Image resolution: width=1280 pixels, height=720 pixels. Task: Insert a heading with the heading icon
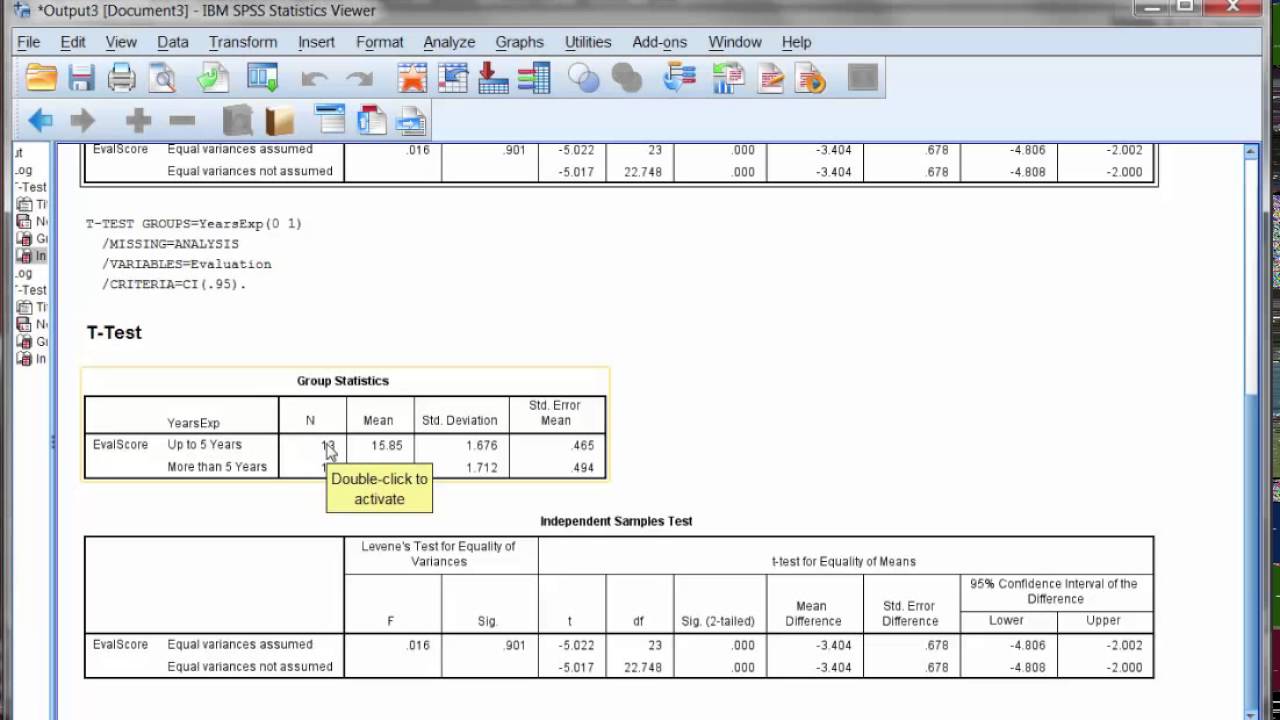(x=330, y=120)
